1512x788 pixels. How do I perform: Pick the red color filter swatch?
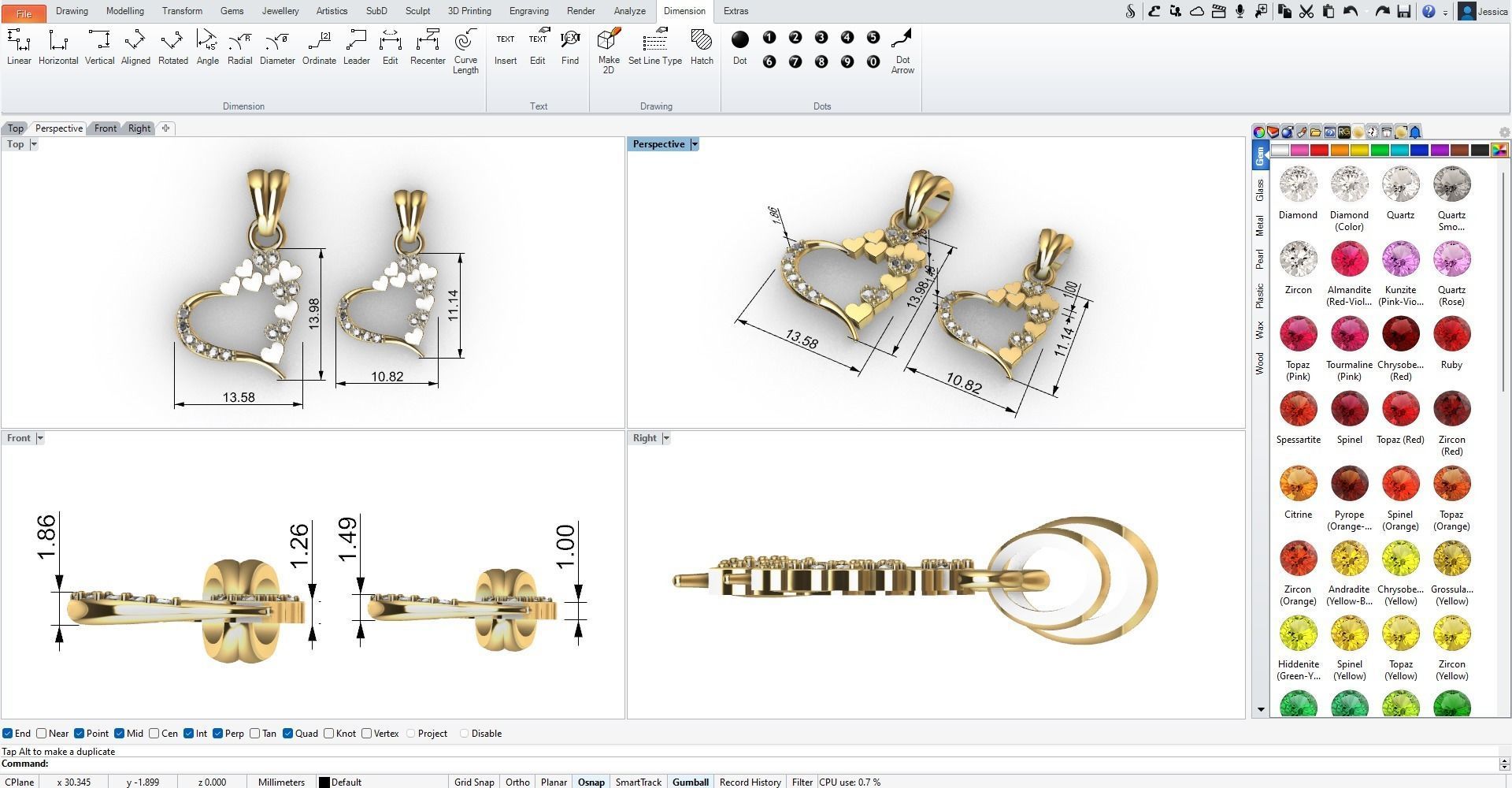click(x=1319, y=150)
